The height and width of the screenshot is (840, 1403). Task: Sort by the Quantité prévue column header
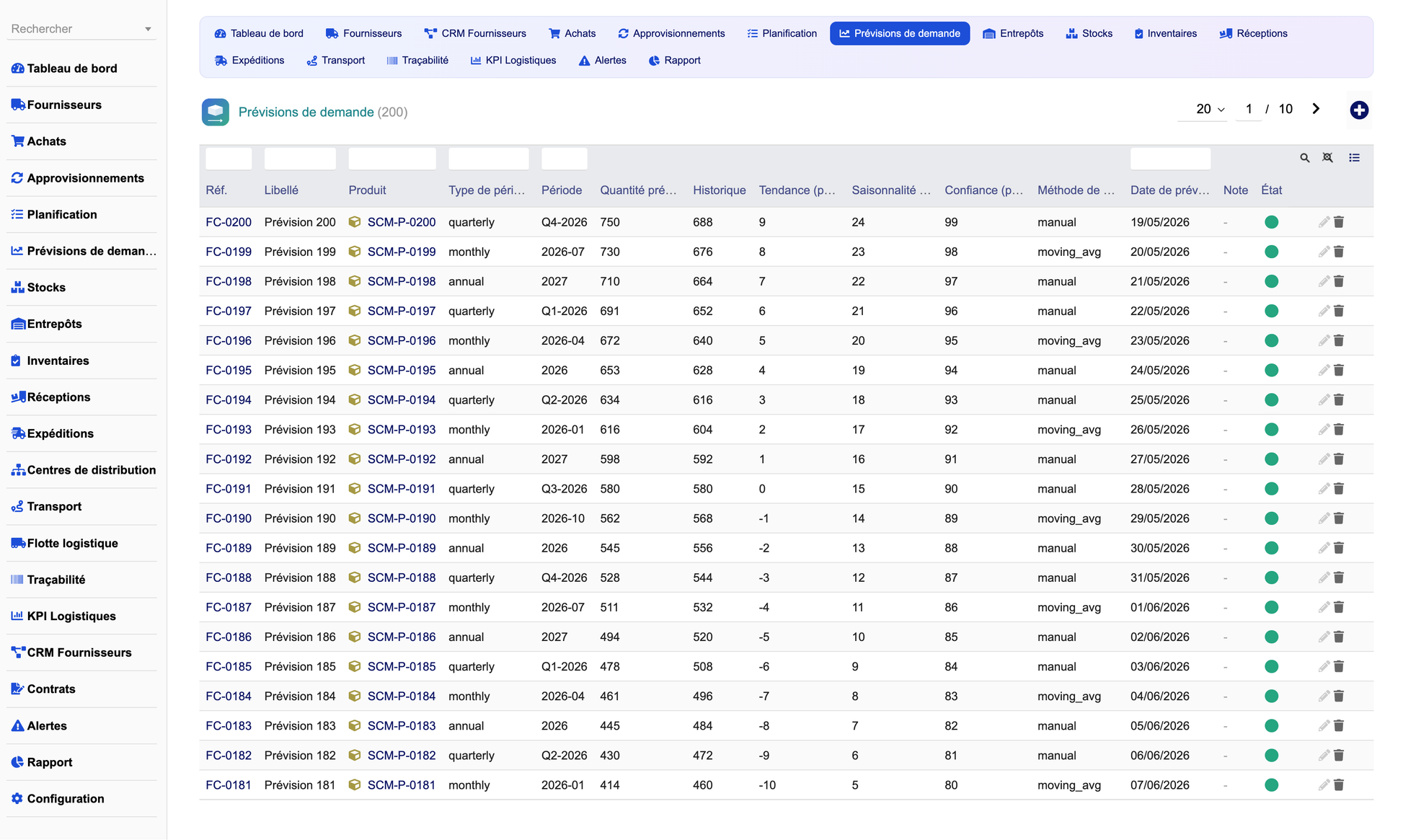pos(638,190)
